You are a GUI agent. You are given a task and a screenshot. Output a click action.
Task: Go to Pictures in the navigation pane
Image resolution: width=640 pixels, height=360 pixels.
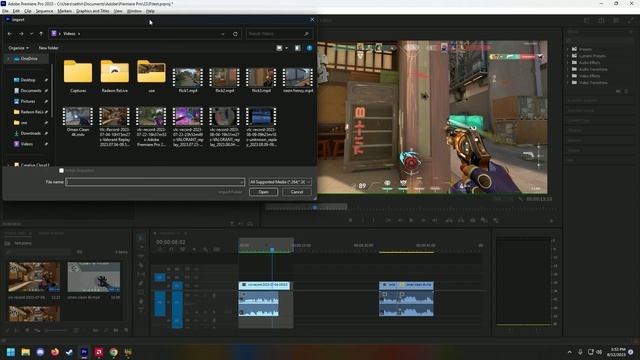coord(28,101)
